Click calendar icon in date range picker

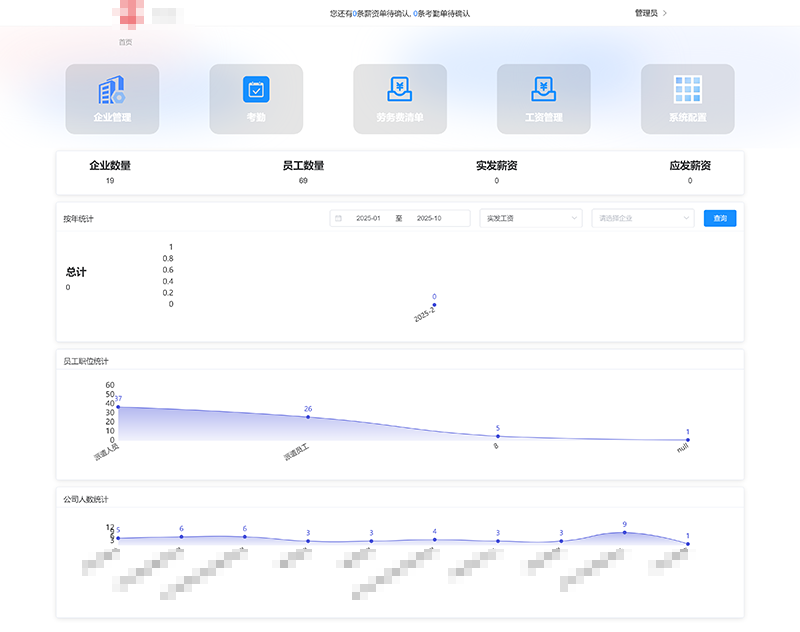[338, 218]
